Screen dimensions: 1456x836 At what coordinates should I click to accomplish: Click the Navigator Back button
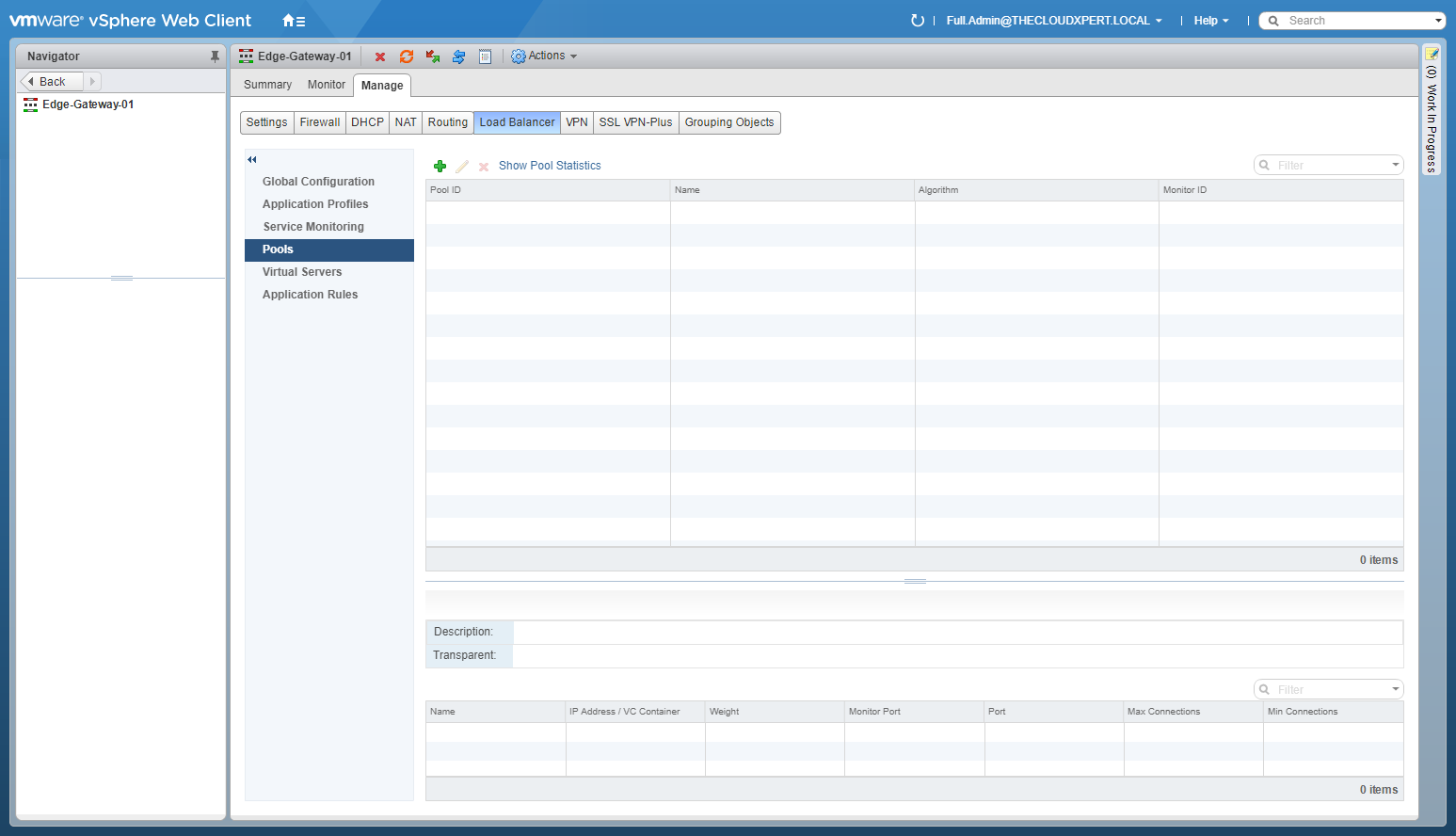coord(52,82)
